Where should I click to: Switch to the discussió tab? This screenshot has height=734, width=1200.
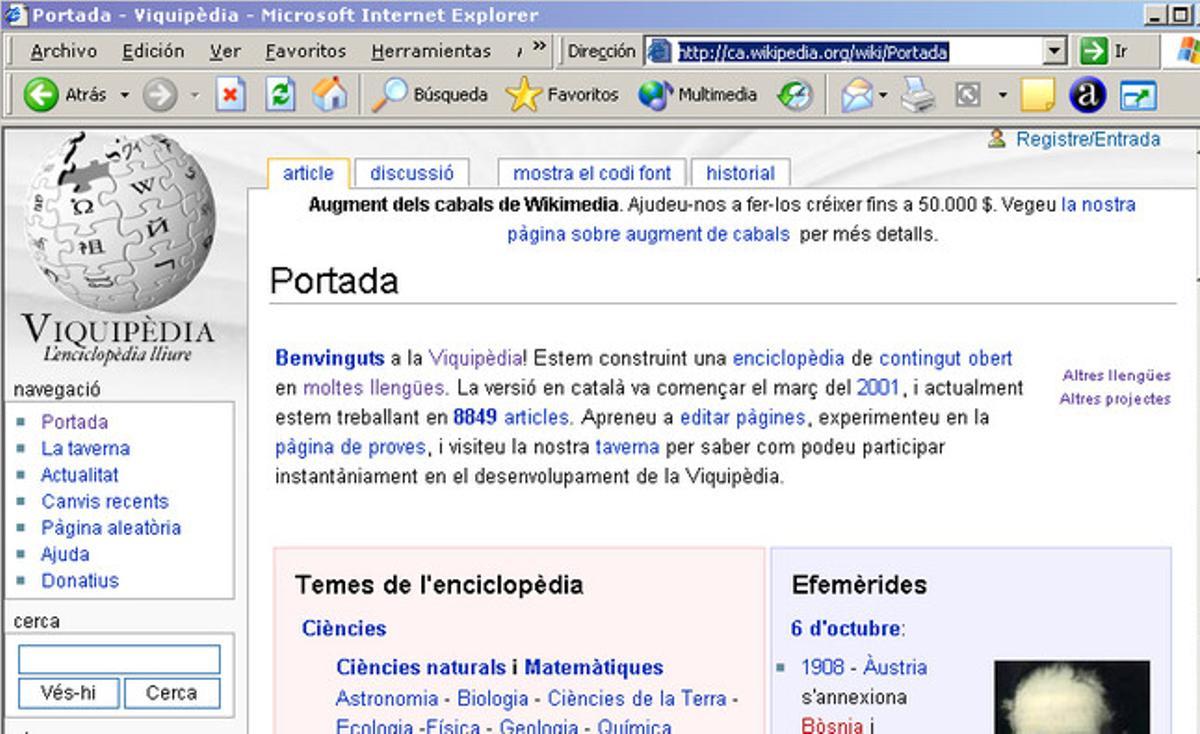click(411, 173)
